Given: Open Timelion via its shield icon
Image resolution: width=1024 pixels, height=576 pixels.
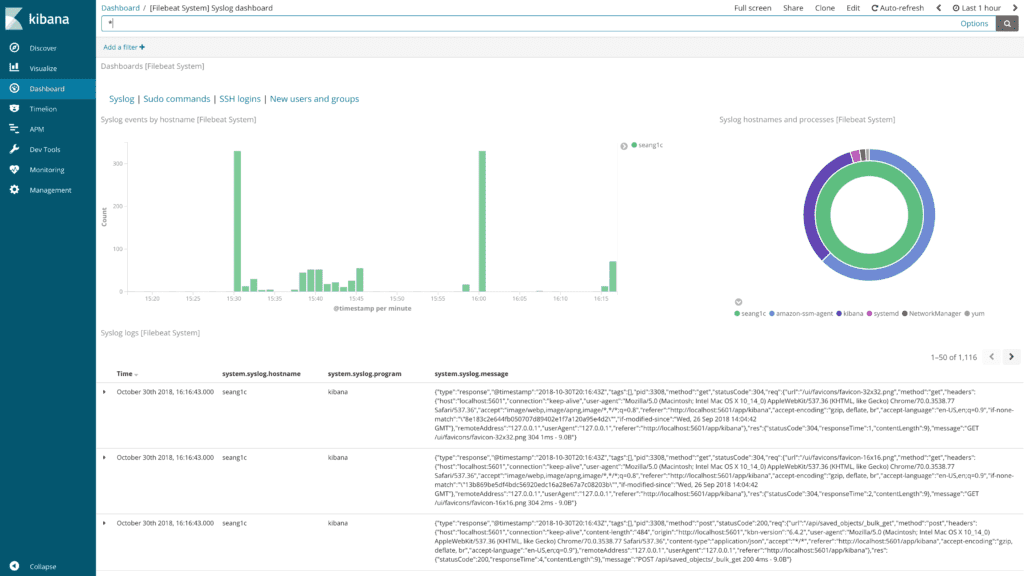Looking at the screenshot, I should [x=14, y=108].
